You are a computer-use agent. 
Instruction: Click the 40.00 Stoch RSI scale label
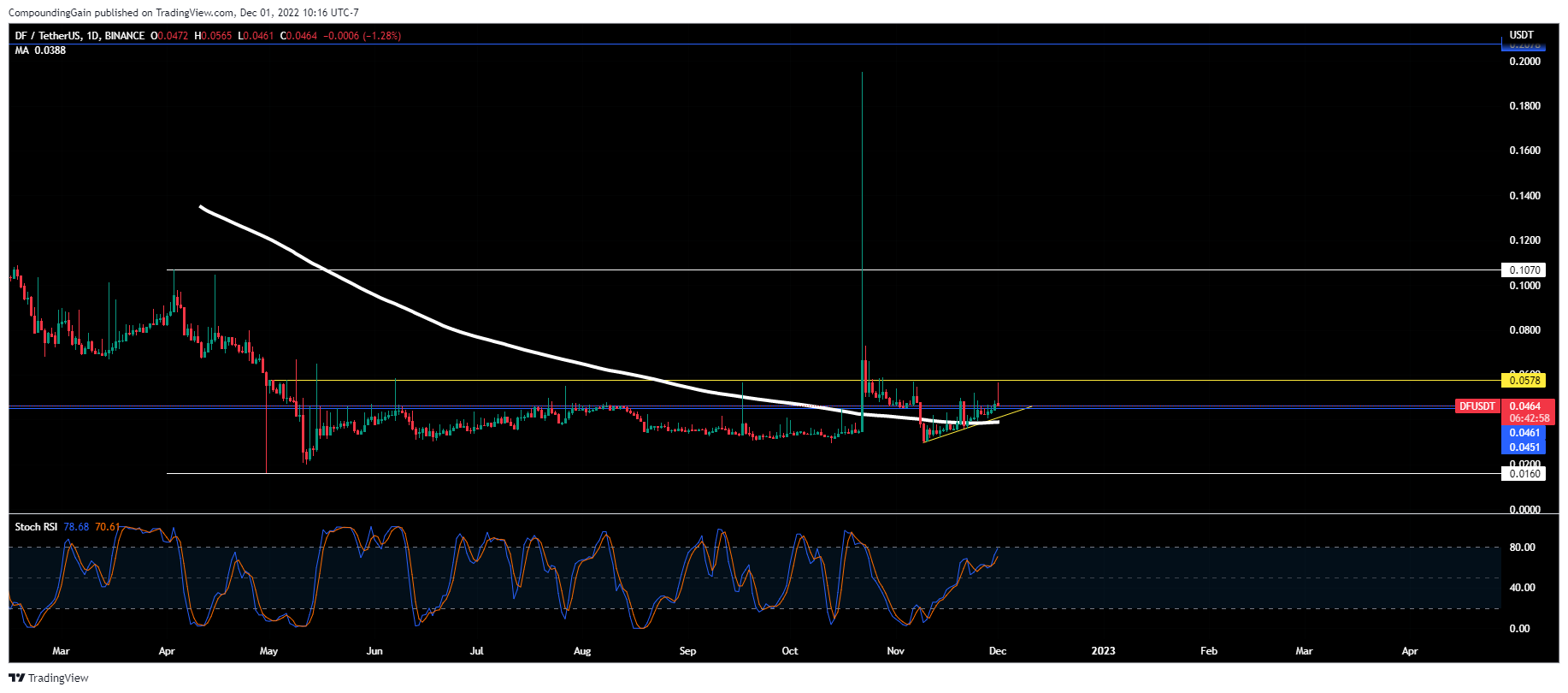(1523, 588)
